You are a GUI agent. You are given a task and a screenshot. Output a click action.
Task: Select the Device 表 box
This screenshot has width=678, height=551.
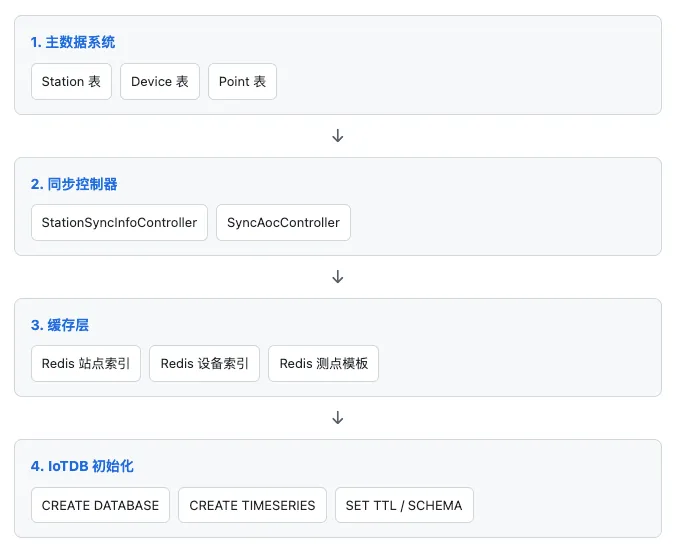pyautogui.click(x=160, y=82)
